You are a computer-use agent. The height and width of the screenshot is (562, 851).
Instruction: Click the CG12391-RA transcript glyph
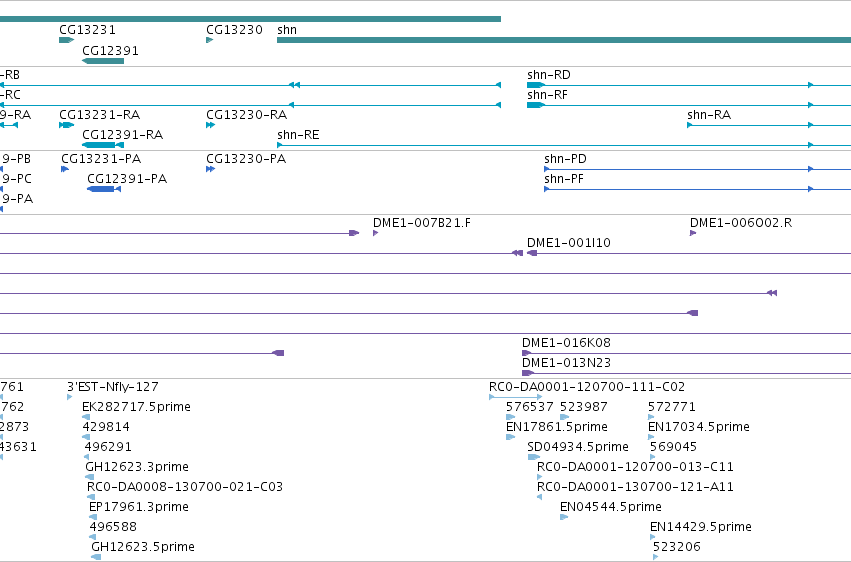point(103,145)
